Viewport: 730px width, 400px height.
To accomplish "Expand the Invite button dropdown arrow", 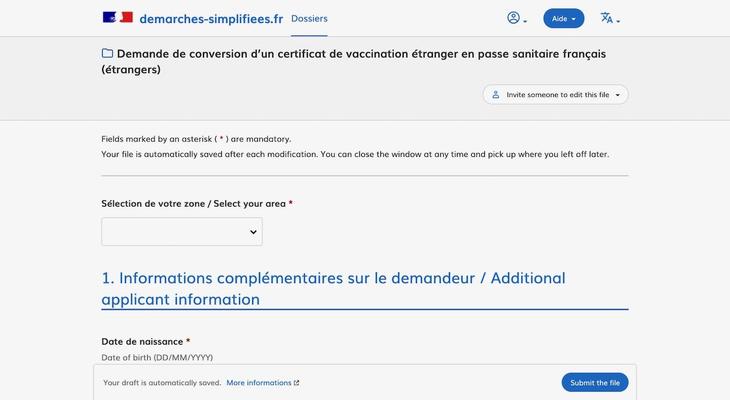I will point(618,95).
